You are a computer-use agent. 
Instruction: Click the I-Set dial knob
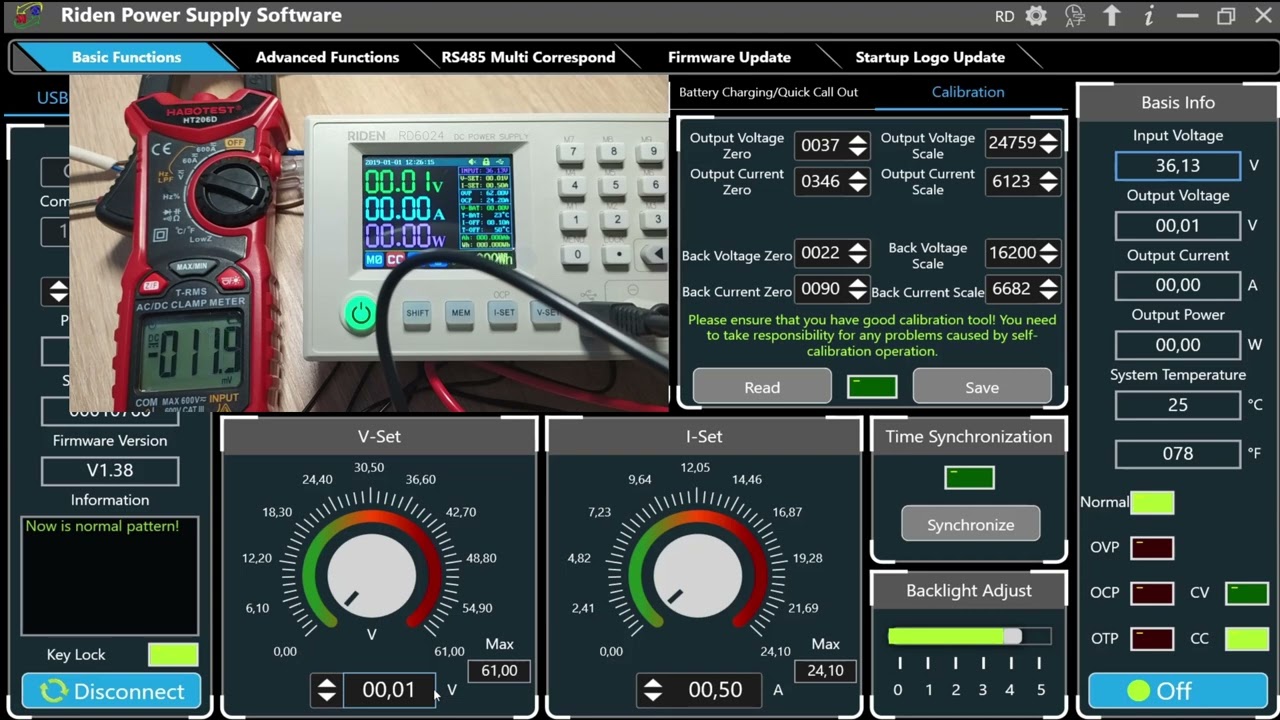click(x=698, y=574)
